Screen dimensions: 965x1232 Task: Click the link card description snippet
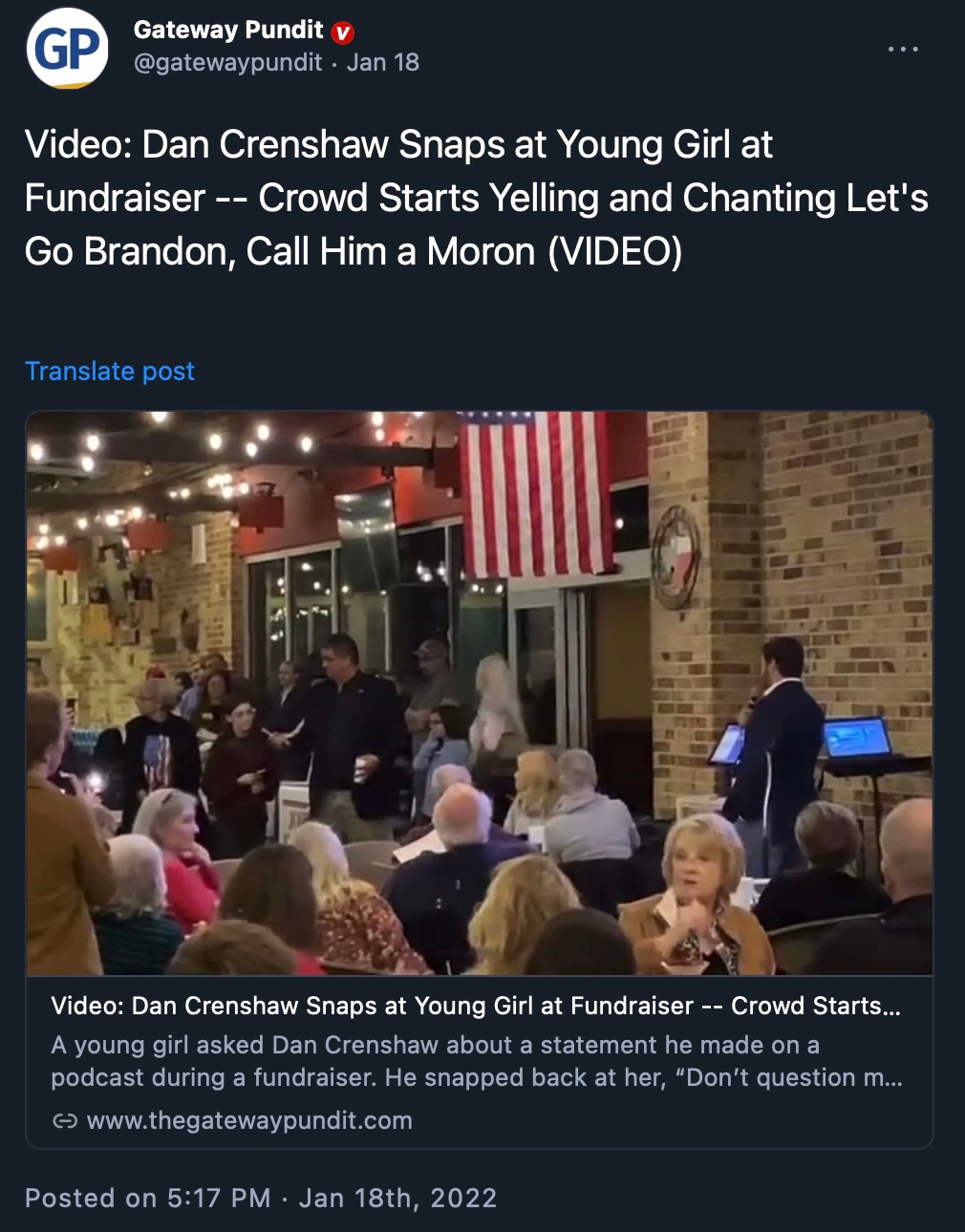pos(476,1061)
